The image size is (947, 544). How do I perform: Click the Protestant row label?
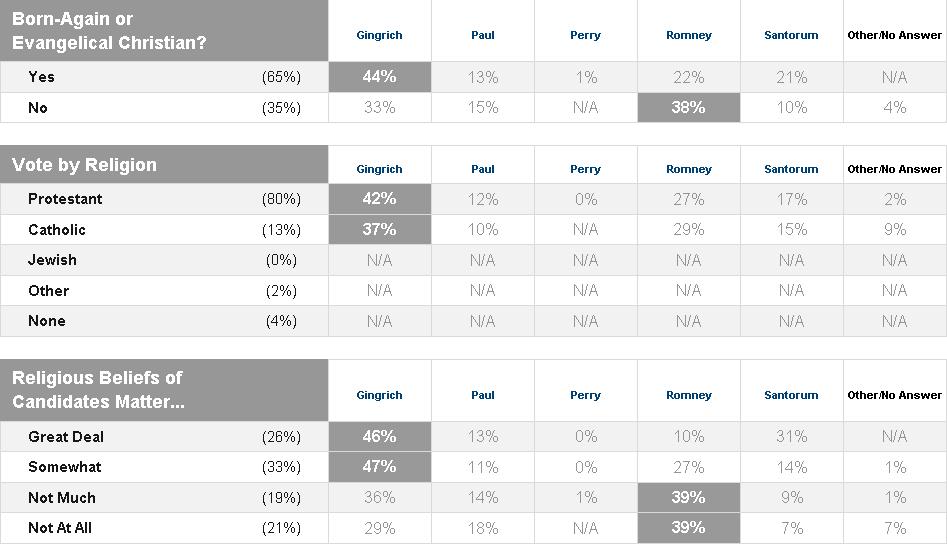(65, 199)
